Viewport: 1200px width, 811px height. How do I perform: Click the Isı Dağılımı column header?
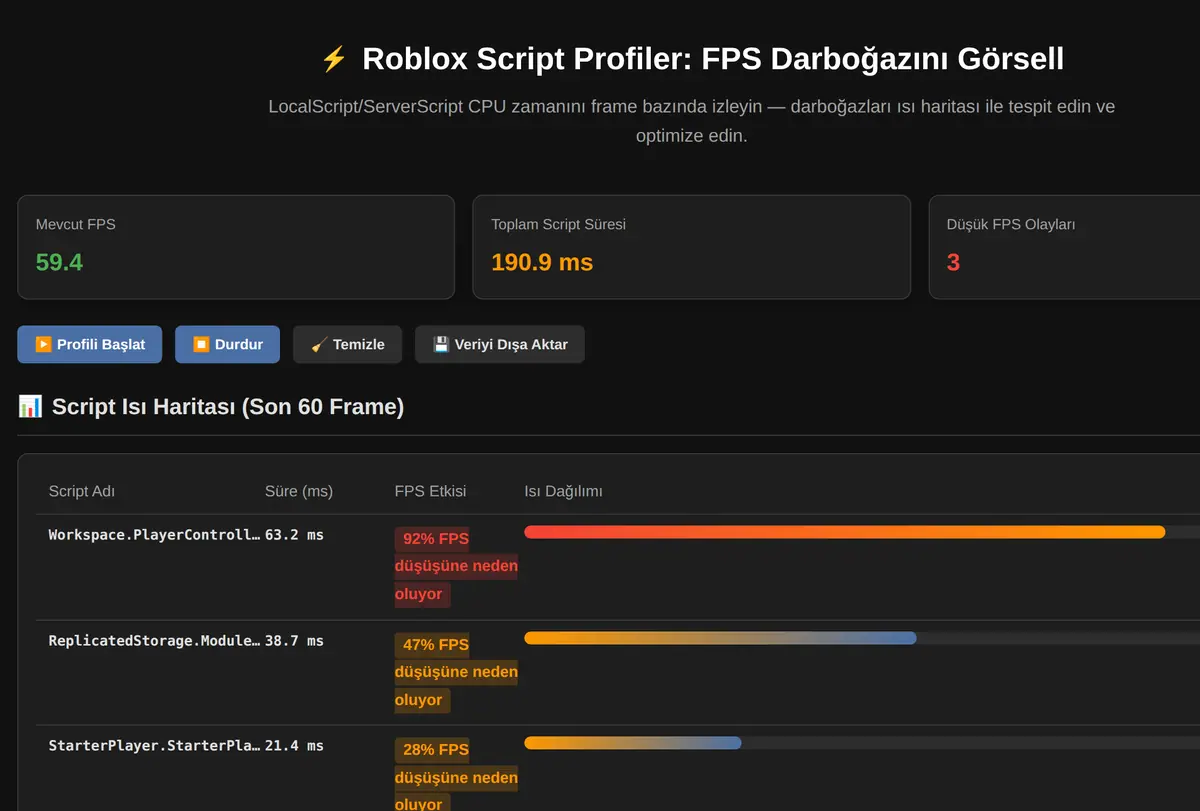click(x=564, y=491)
